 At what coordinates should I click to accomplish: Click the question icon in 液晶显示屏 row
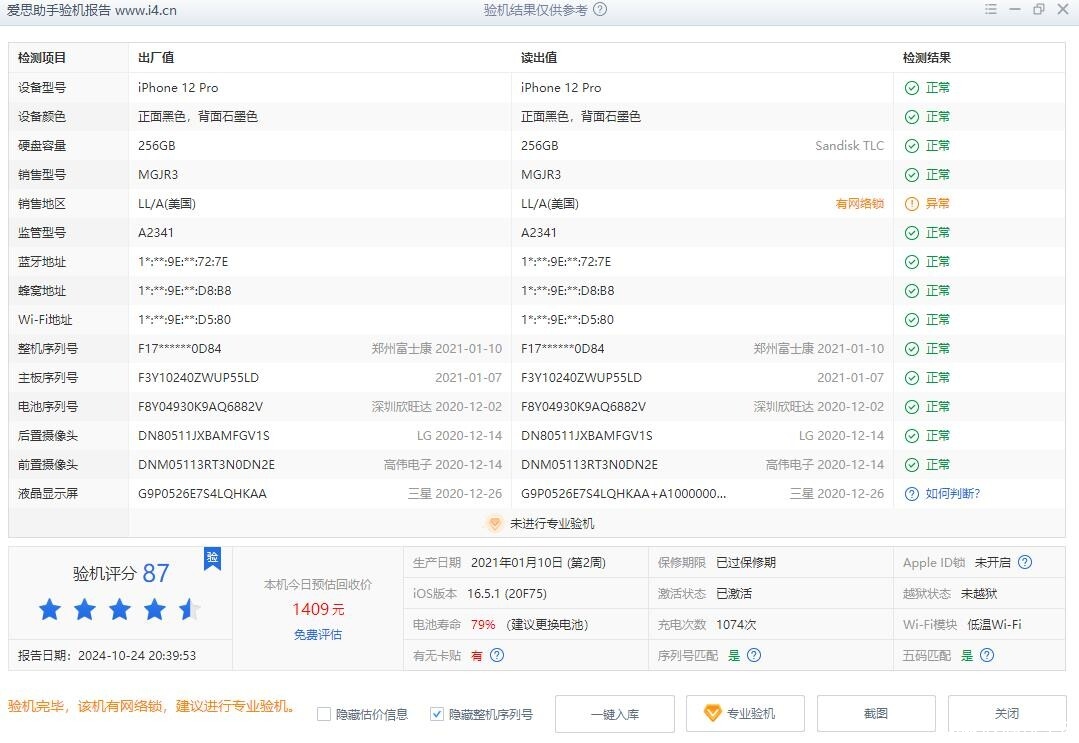[x=912, y=494]
